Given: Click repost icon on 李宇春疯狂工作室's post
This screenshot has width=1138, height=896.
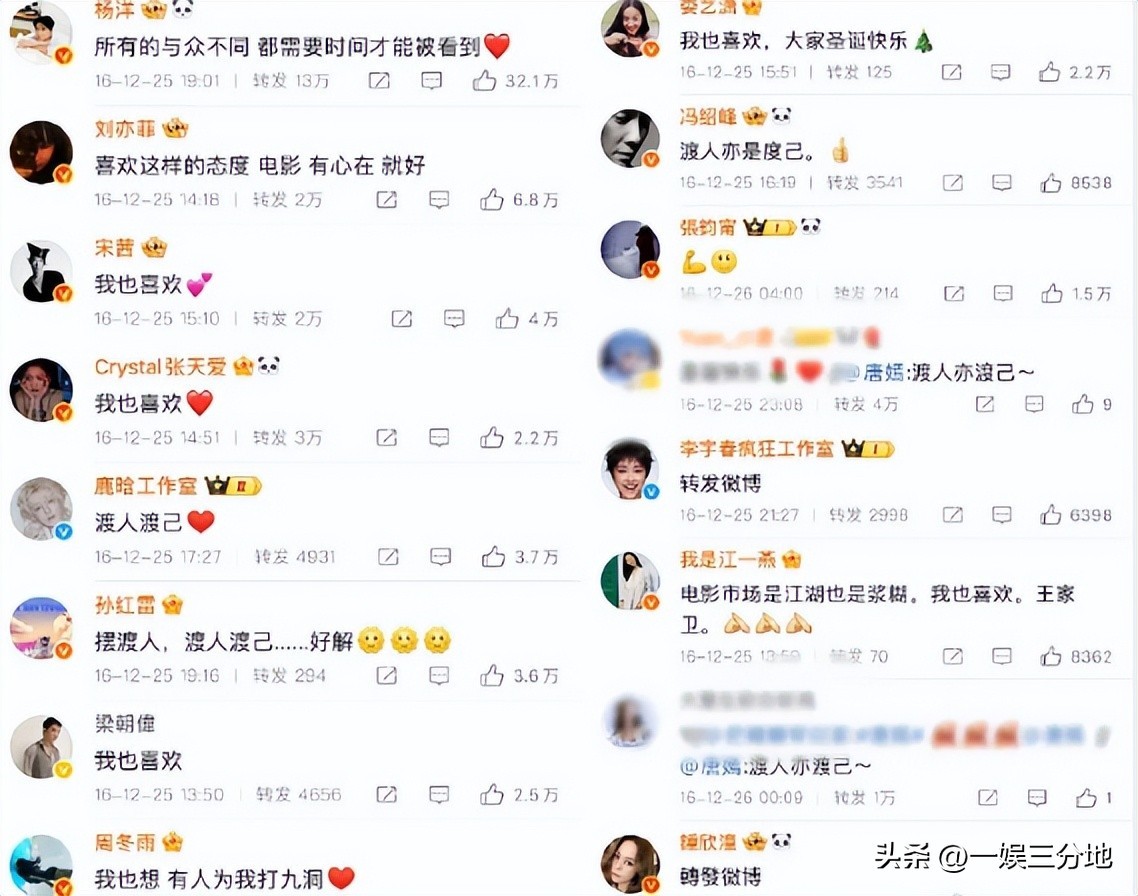Looking at the screenshot, I should [952, 515].
